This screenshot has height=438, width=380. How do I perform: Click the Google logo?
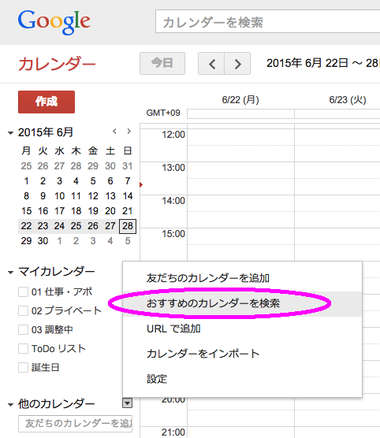pyautogui.click(x=54, y=22)
